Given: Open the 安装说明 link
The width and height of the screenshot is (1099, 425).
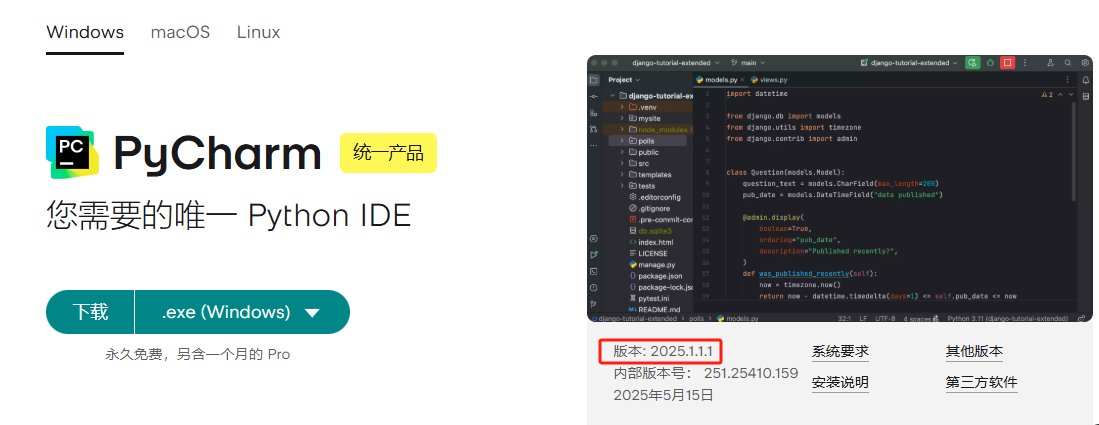Looking at the screenshot, I should point(840,382).
